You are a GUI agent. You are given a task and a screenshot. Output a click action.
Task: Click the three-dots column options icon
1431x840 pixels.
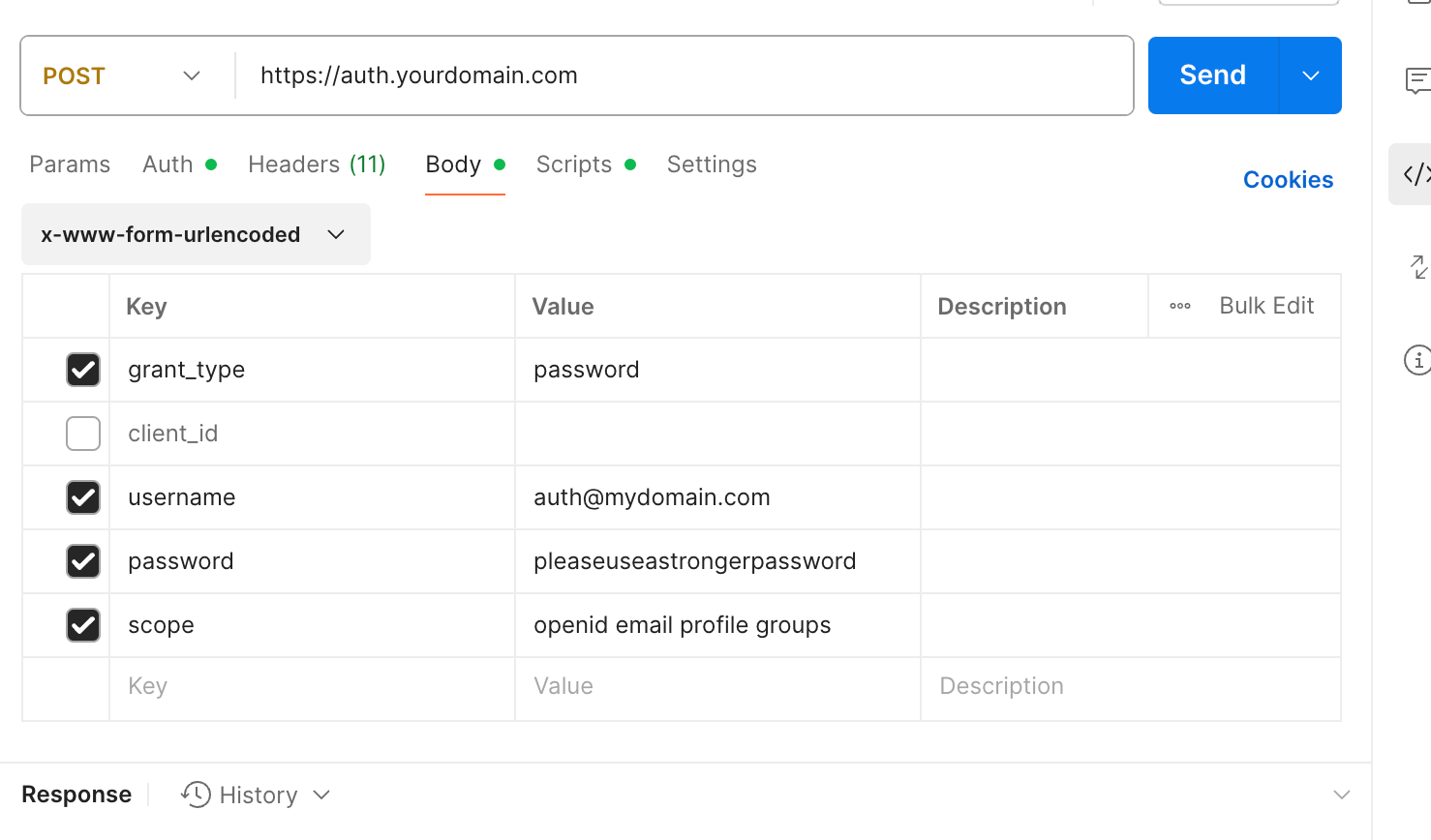click(x=1180, y=306)
